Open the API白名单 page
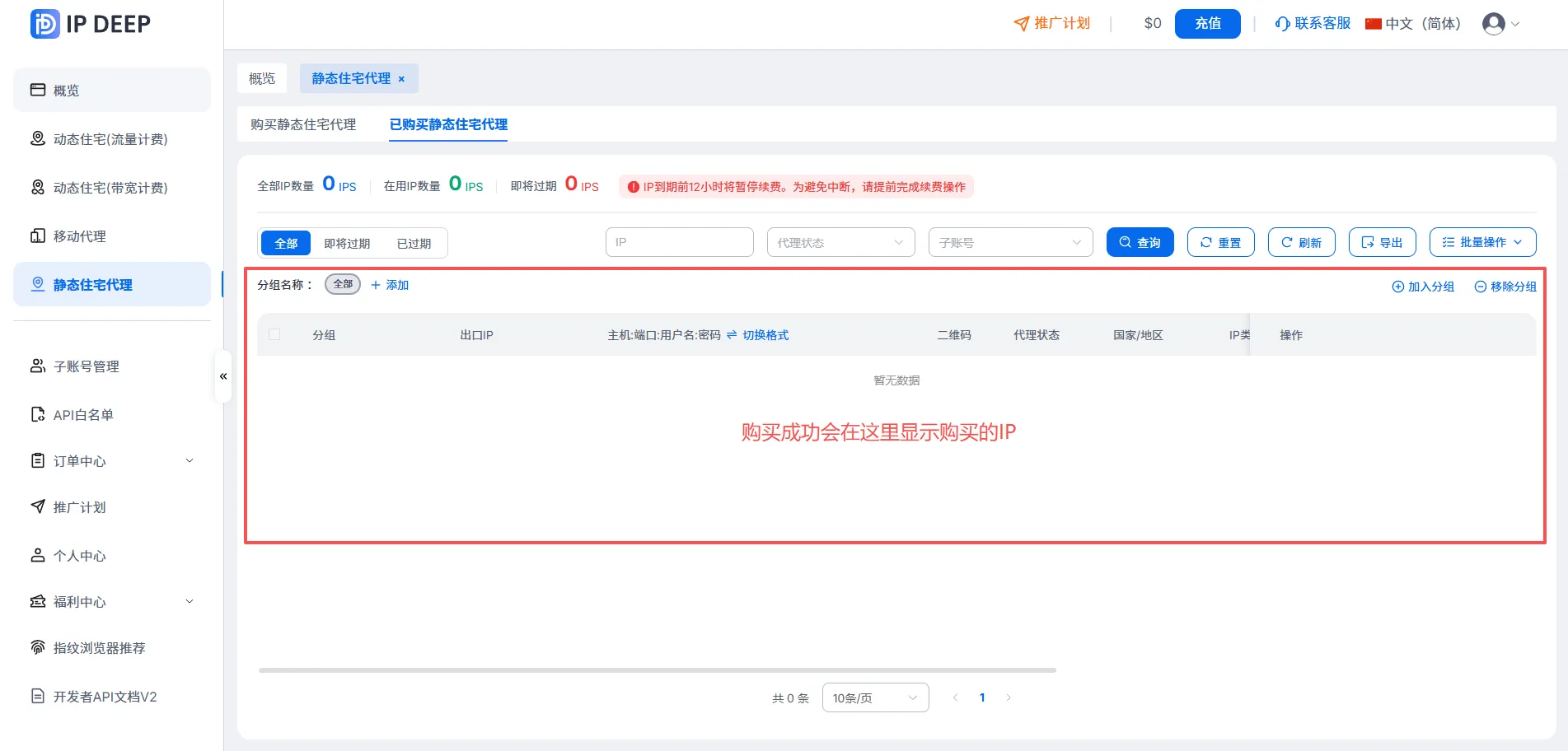 pos(112,415)
